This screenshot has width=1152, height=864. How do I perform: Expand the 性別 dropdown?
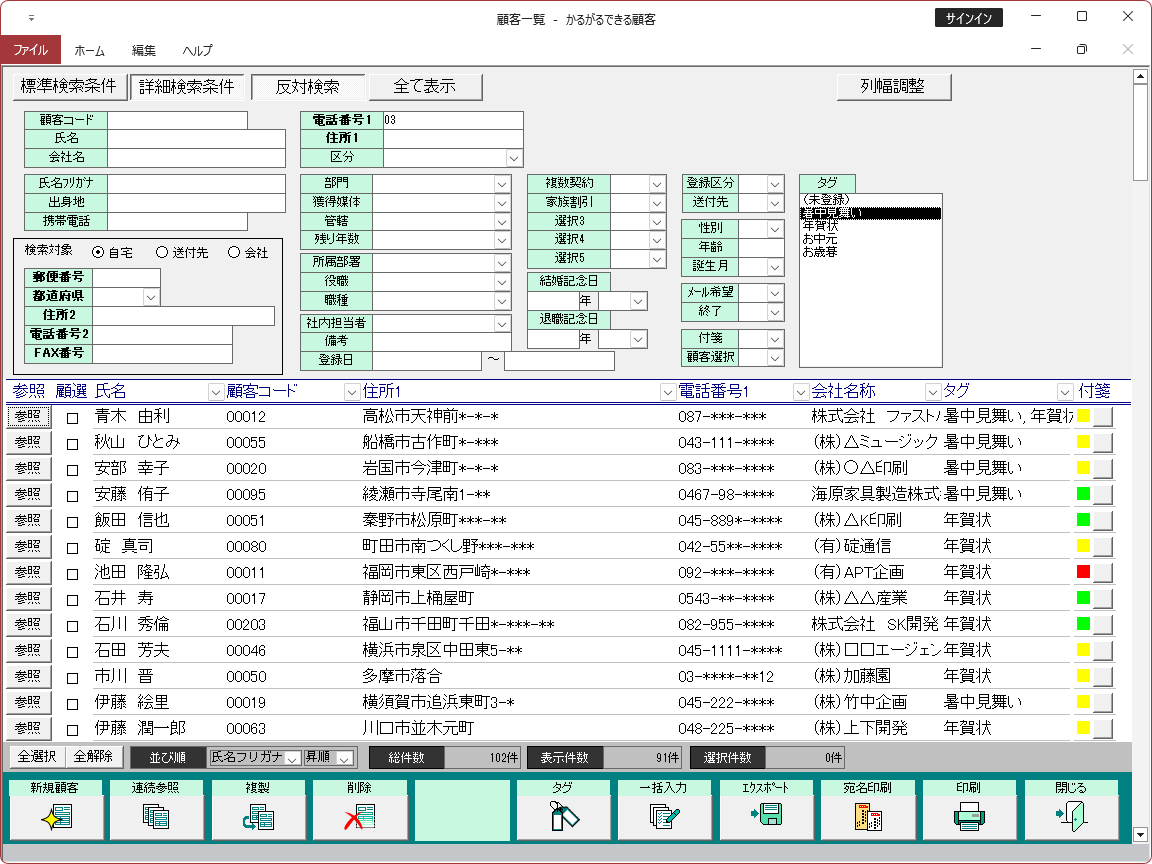pos(774,229)
